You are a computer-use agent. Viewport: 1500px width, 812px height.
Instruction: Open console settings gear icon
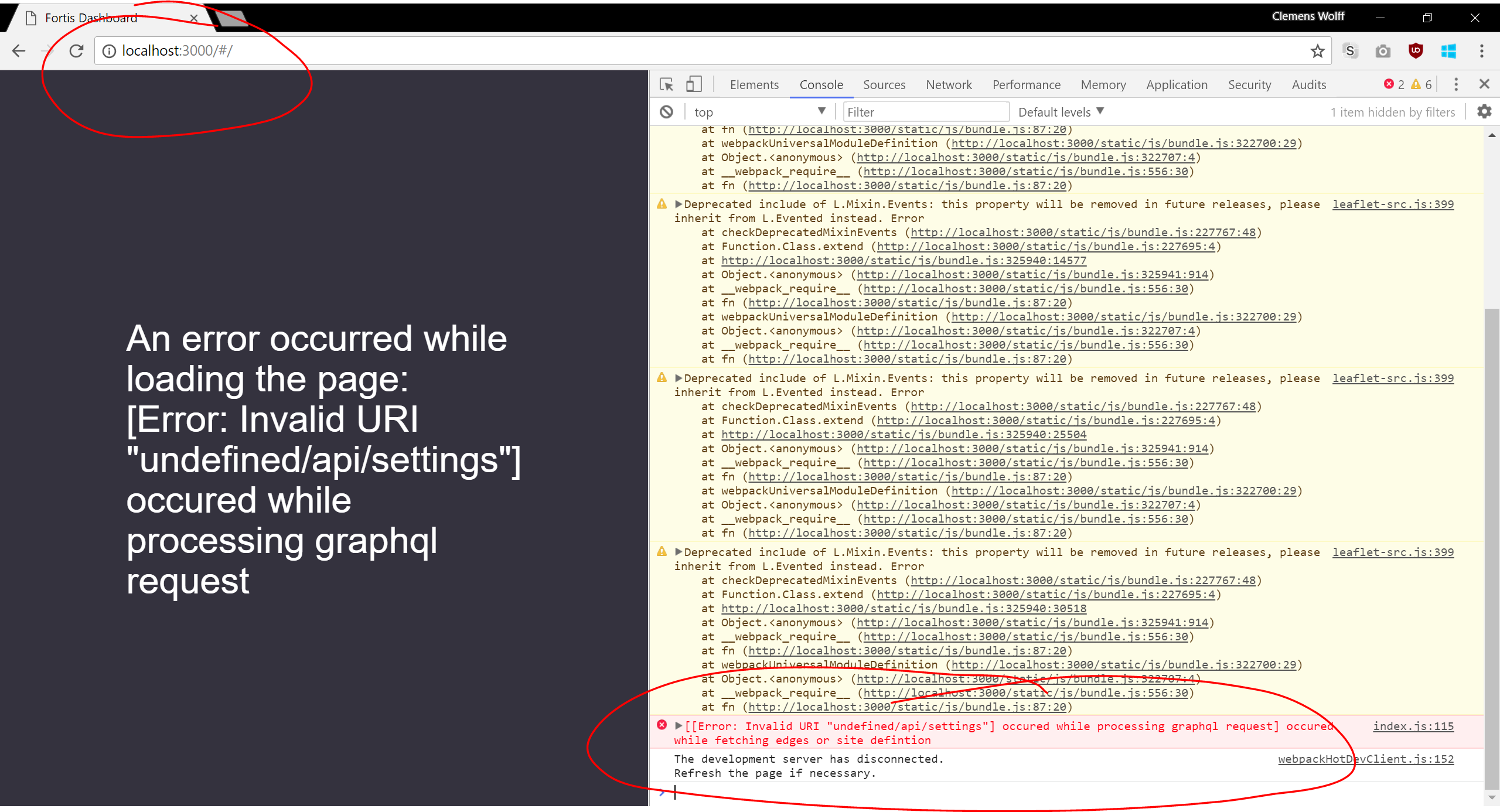pyautogui.click(x=1484, y=111)
